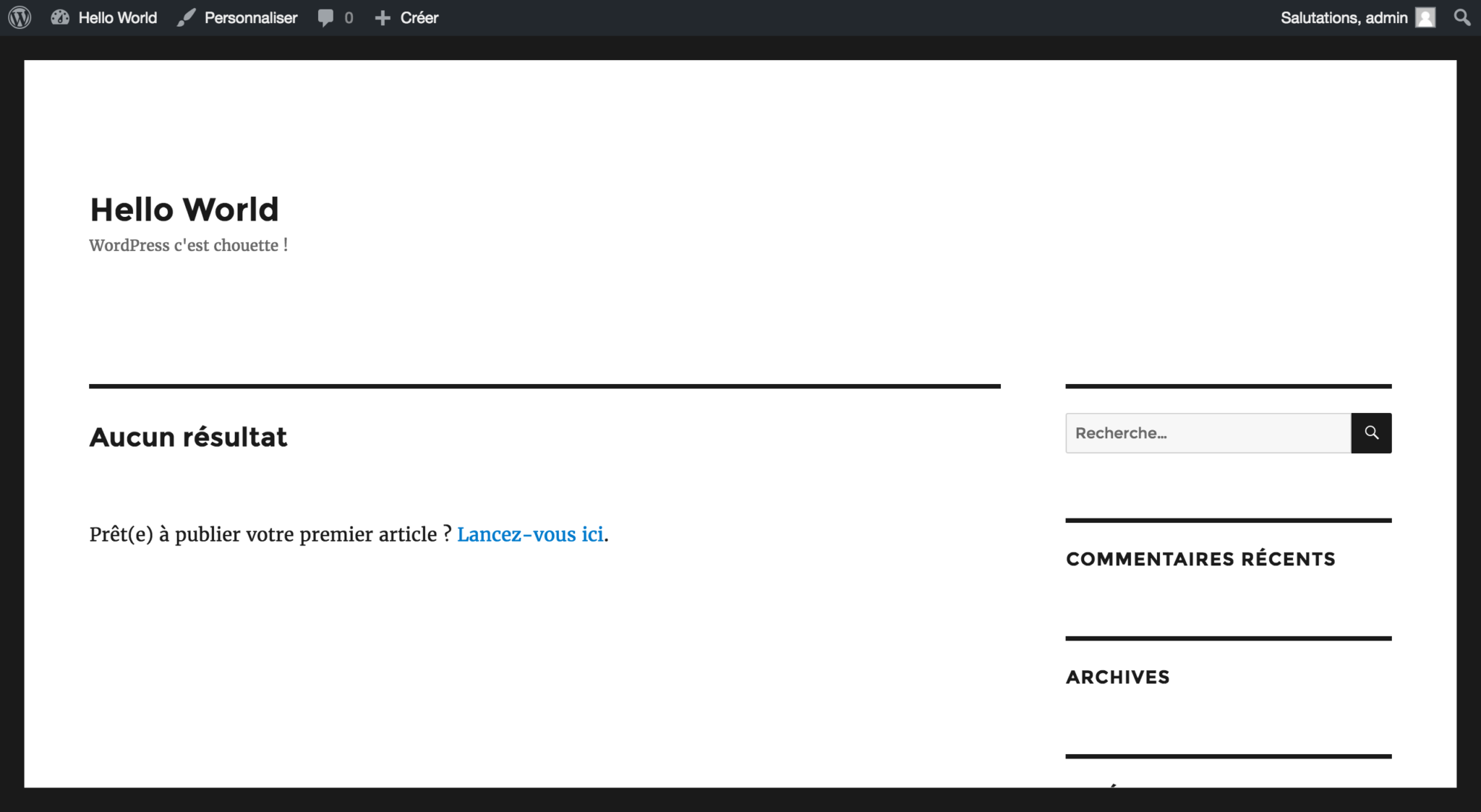Open the Hello World admin bar menu
1481x812 pixels.
[x=117, y=17]
